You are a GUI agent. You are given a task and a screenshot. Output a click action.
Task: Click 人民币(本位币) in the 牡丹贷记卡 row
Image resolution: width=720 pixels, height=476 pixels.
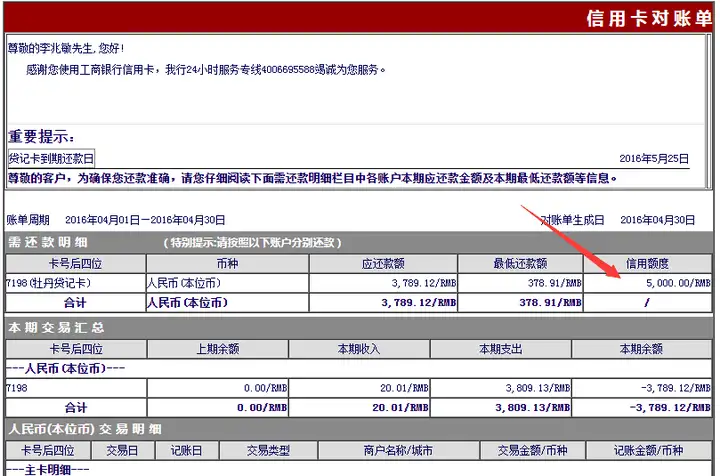184,283
